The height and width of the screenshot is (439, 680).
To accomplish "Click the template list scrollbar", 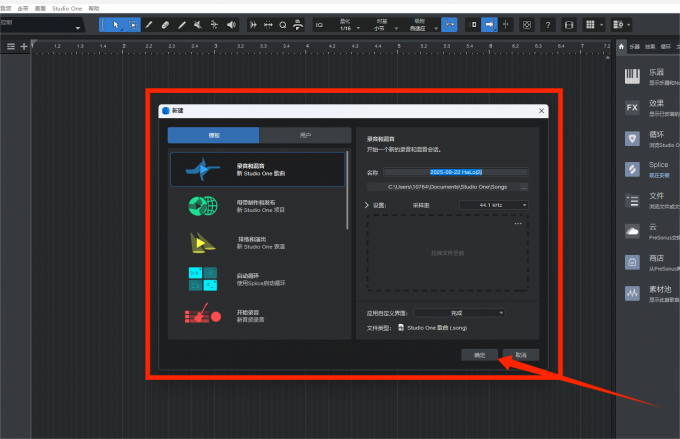I will [347, 190].
